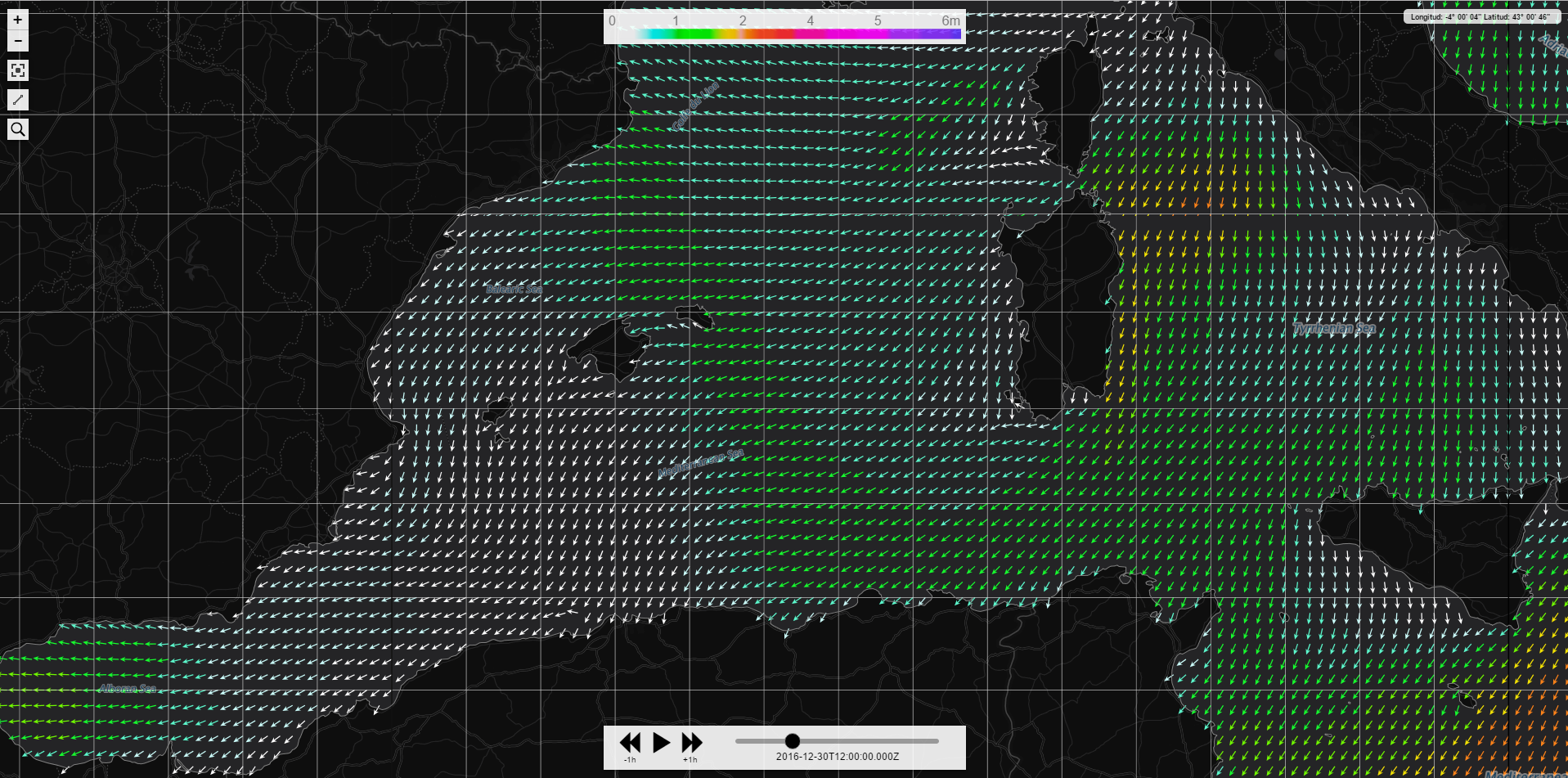Click the Tyrrhenian Sea map label
The width and height of the screenshot is (1568, 778).
click(1334, 329)
